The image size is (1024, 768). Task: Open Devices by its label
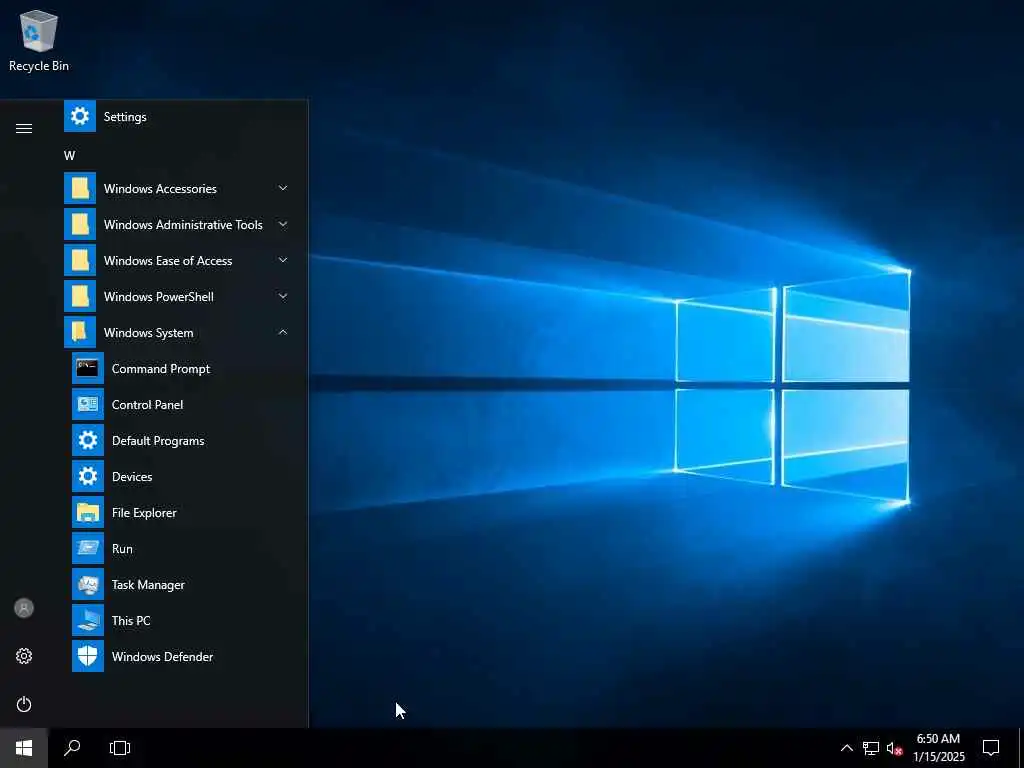coord(132,477)
